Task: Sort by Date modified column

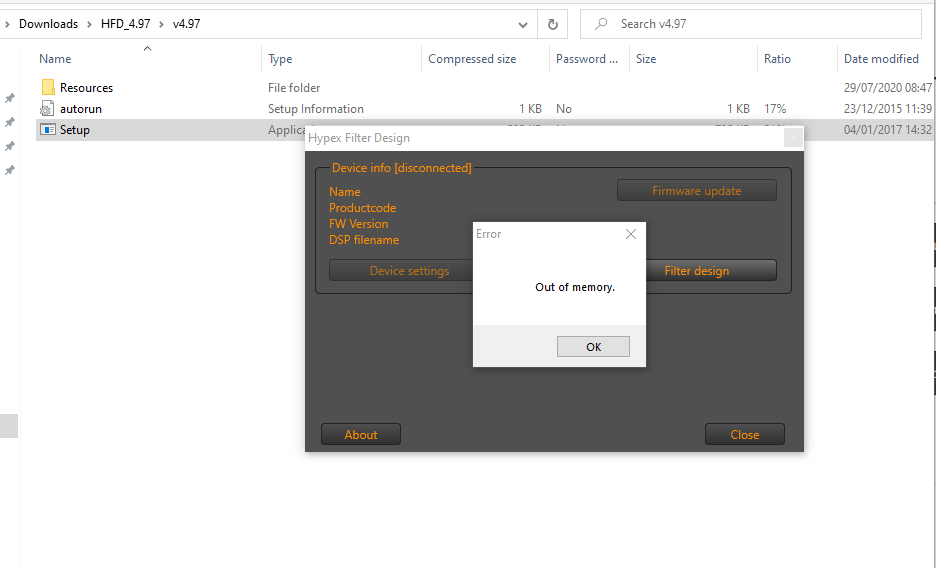Action: pos(881,58)
